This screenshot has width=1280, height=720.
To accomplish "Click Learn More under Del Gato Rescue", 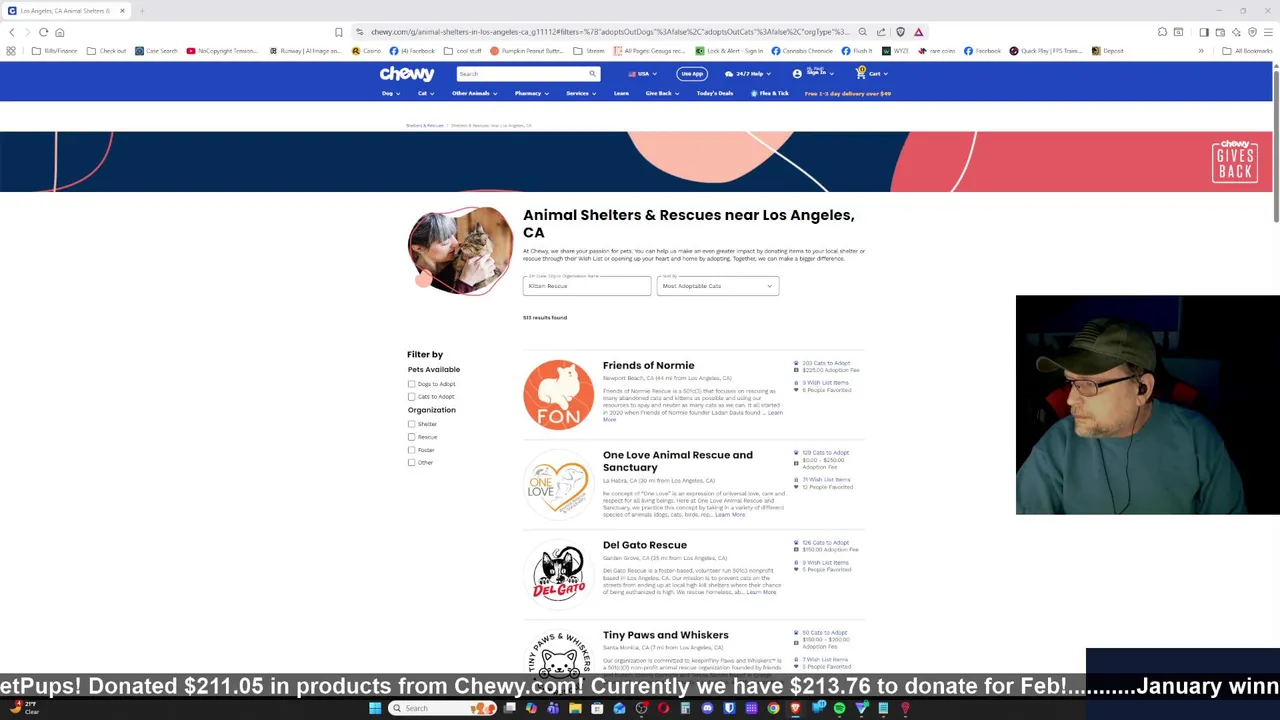I will (x=761, y=592).
